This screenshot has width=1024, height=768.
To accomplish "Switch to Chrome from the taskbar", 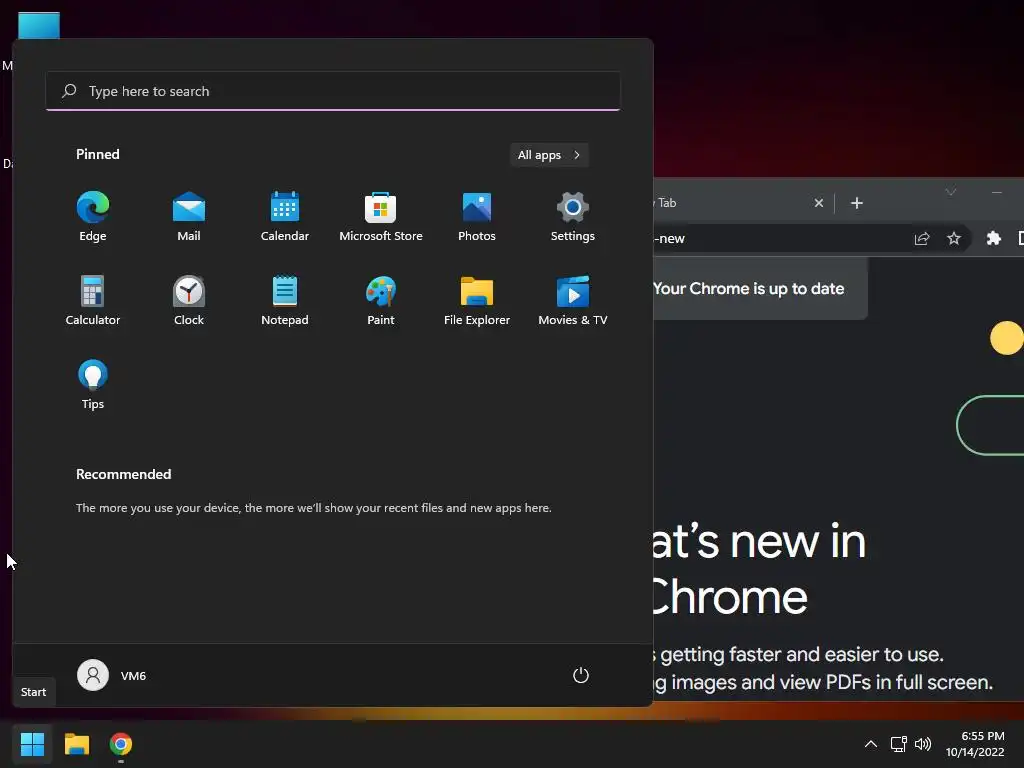I will point(121,744).
